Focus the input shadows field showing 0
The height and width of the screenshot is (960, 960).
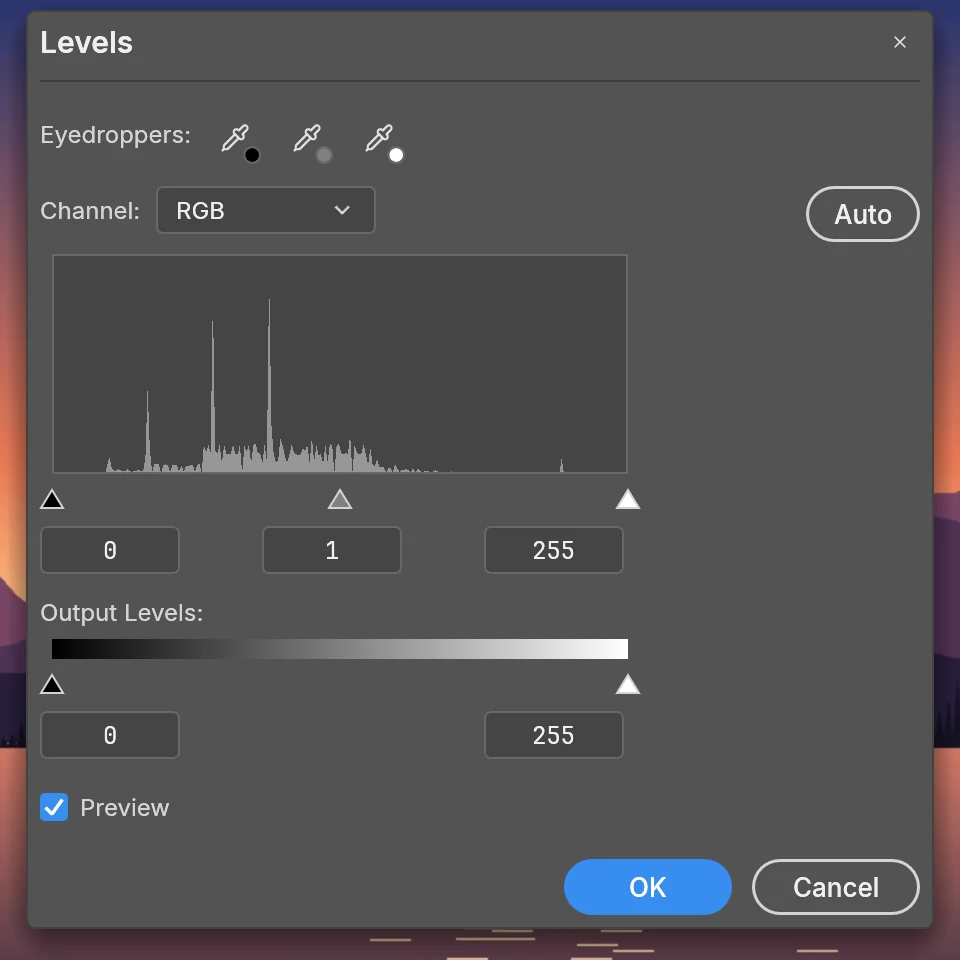point(110,550)
